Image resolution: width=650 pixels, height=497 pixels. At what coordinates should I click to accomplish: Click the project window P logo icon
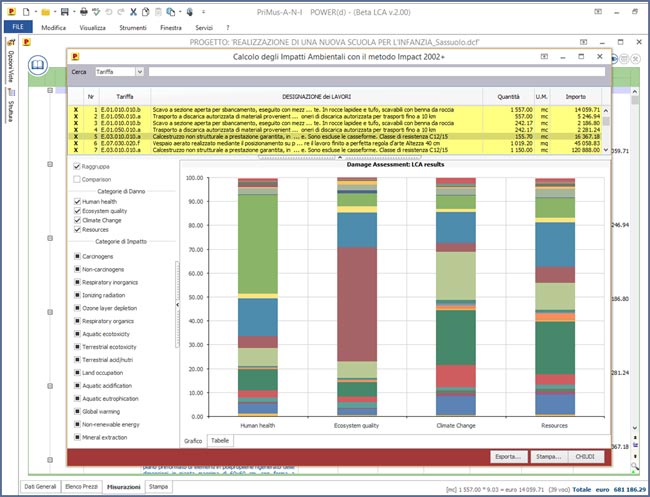[27, 42]
